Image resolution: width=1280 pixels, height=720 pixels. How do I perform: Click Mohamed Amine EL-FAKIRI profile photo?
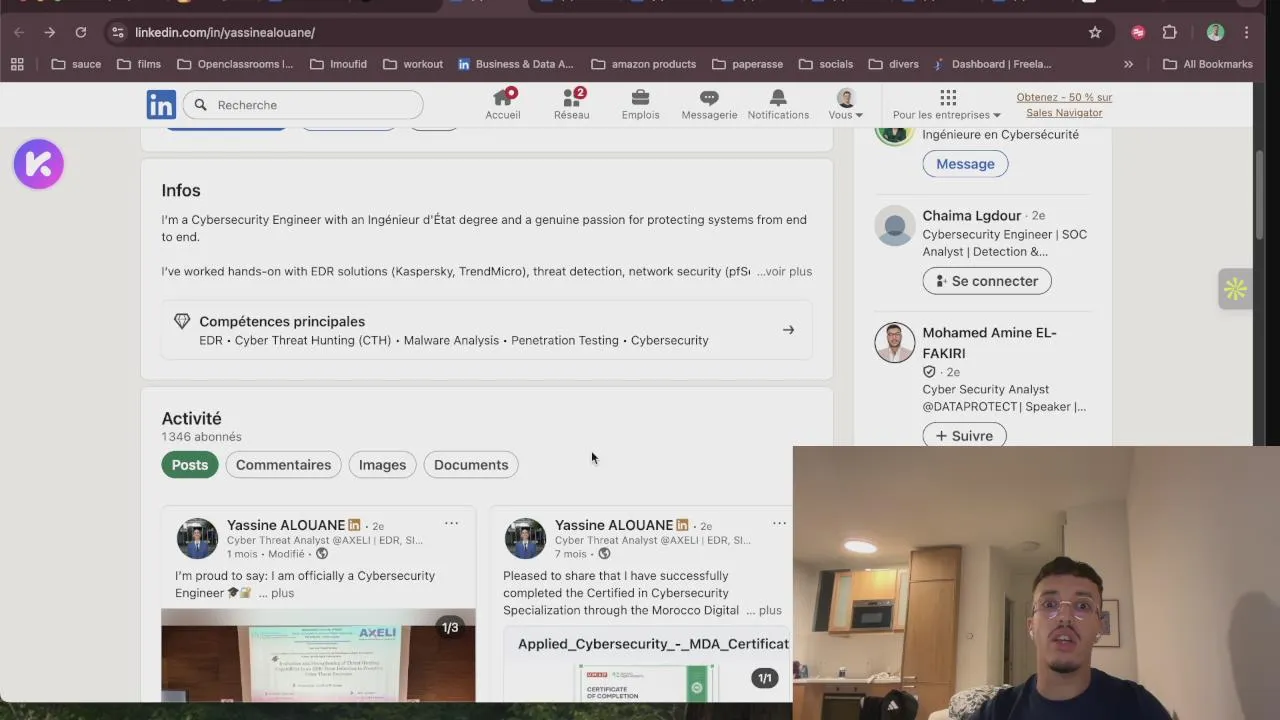(x=895, y=343)
